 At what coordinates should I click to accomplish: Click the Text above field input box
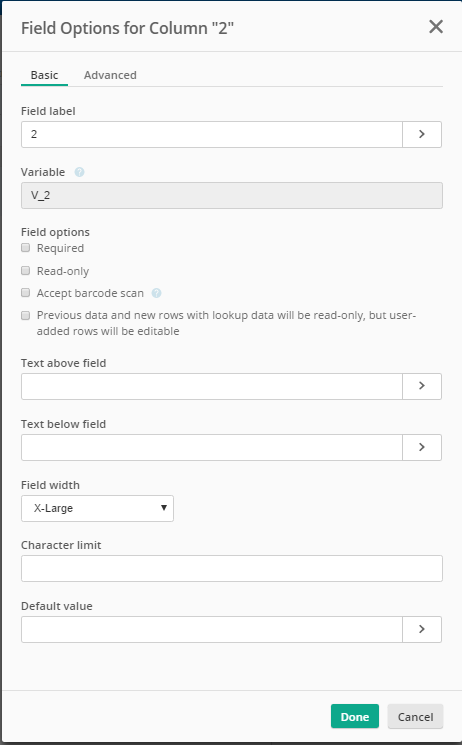click(212, 386)
